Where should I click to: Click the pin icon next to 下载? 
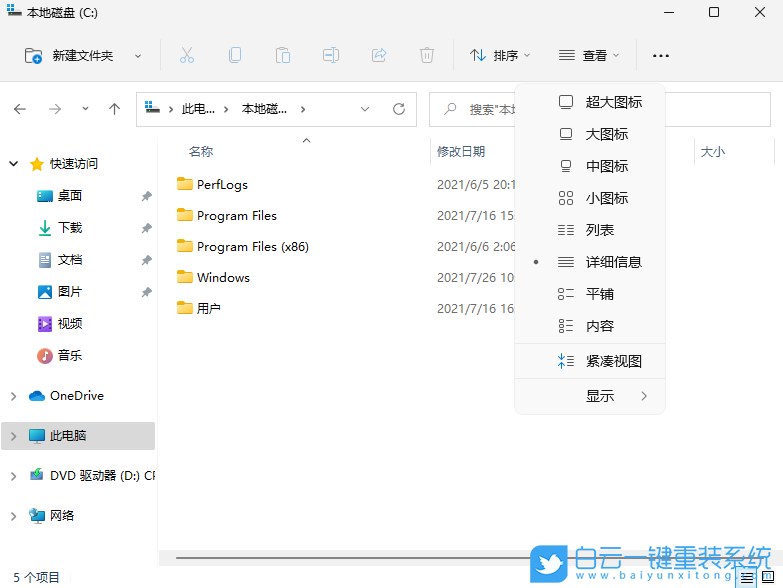pyautogui.click(x=146, y=228)
